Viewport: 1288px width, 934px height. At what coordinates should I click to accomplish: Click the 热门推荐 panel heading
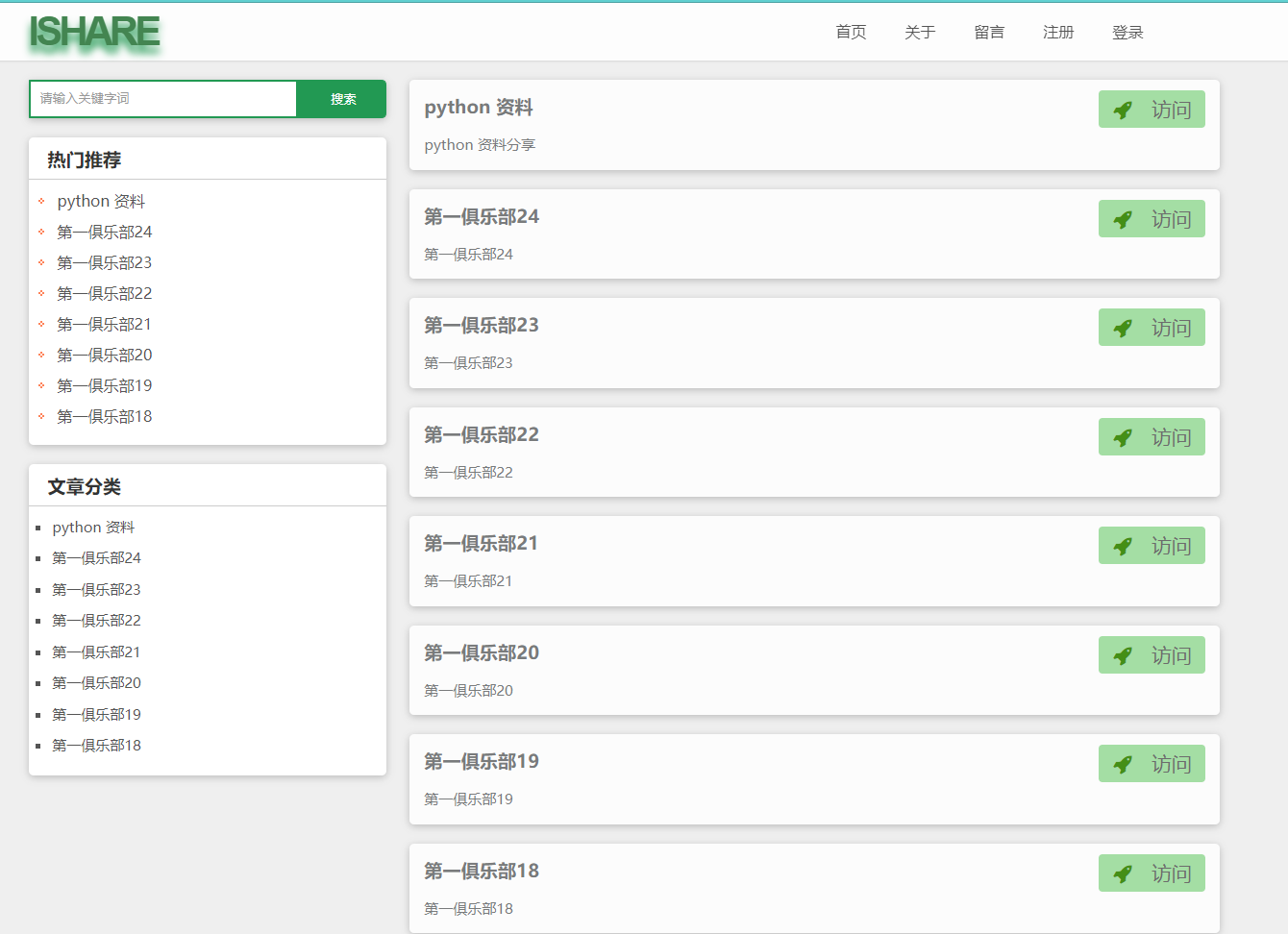click(85, 160)
